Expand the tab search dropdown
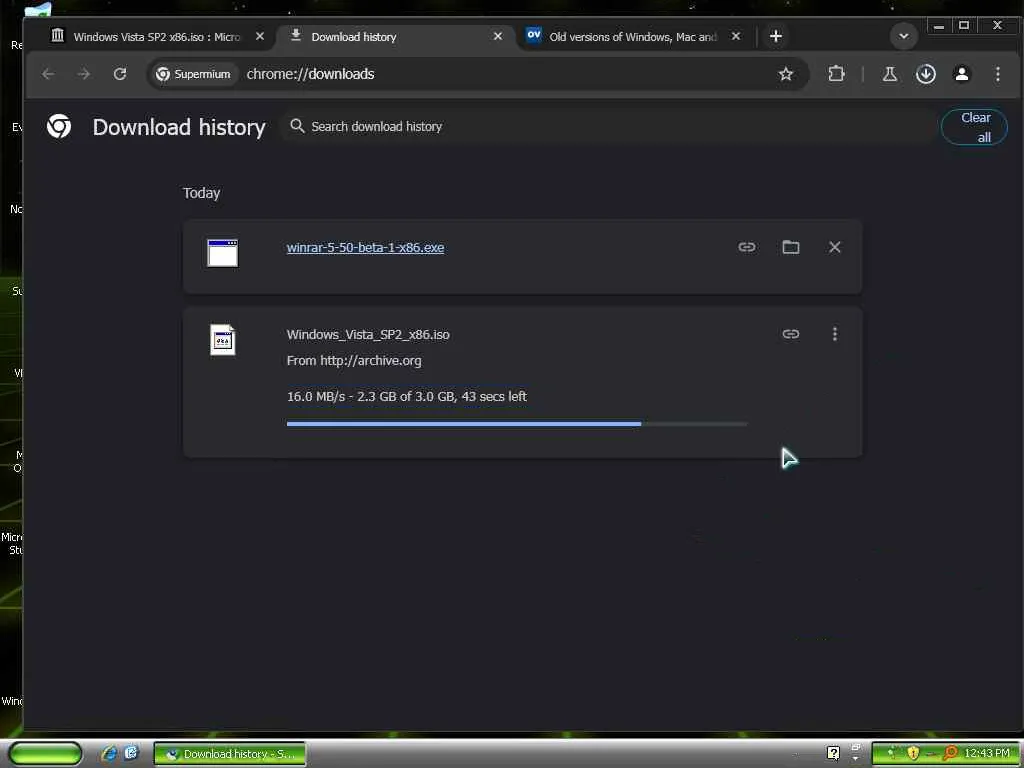1024x768 pixels. pos(904,36)
